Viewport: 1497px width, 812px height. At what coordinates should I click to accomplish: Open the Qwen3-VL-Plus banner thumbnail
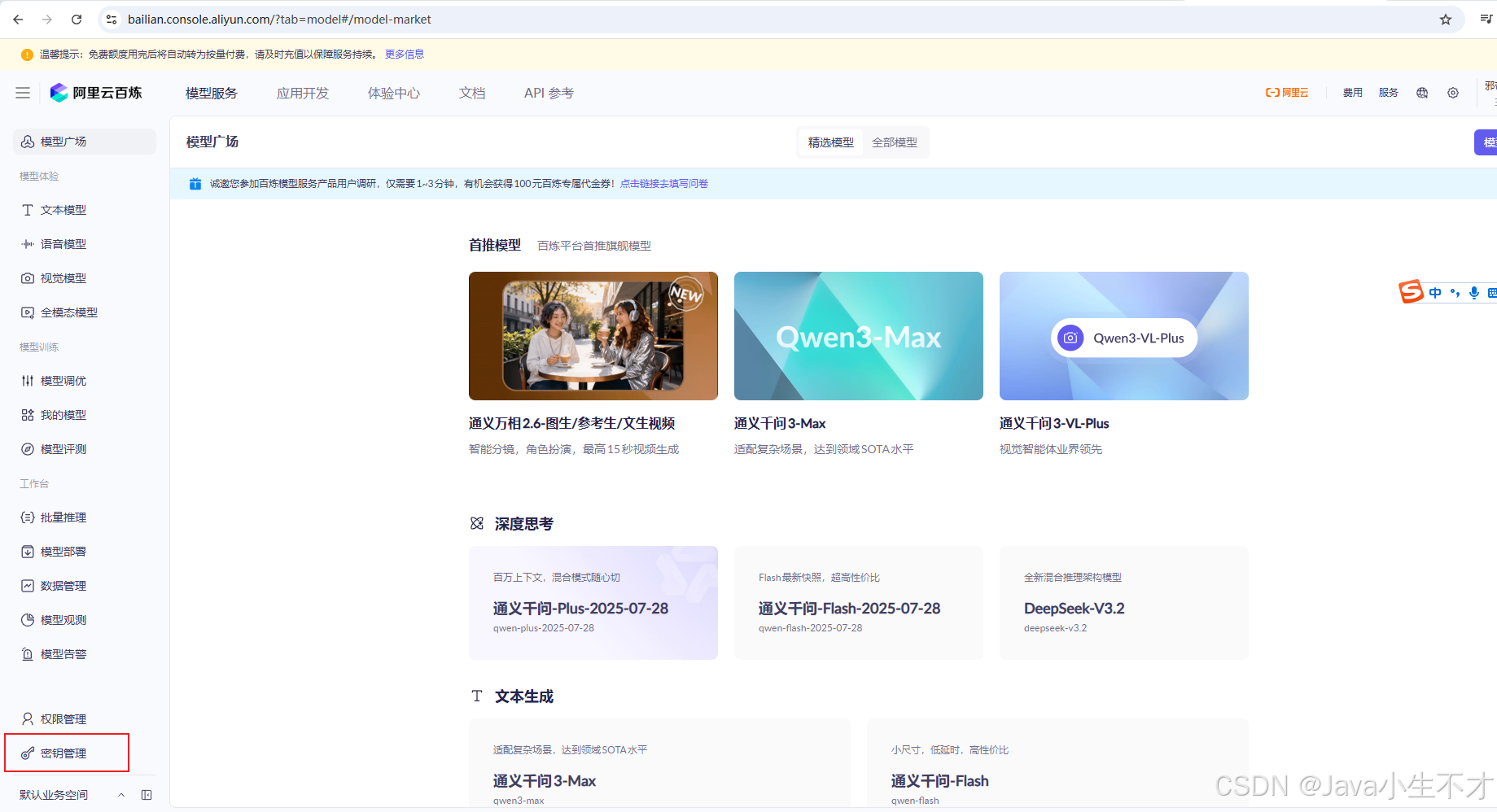pyautogui.click(x=1124, y=336)
